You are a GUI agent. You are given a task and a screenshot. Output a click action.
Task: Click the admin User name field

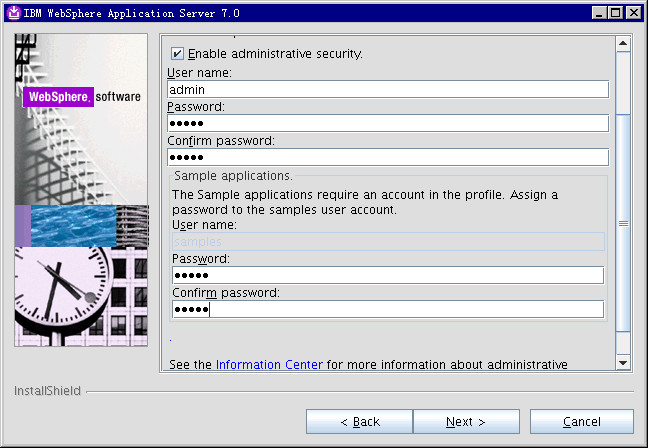tap(387, 89)
